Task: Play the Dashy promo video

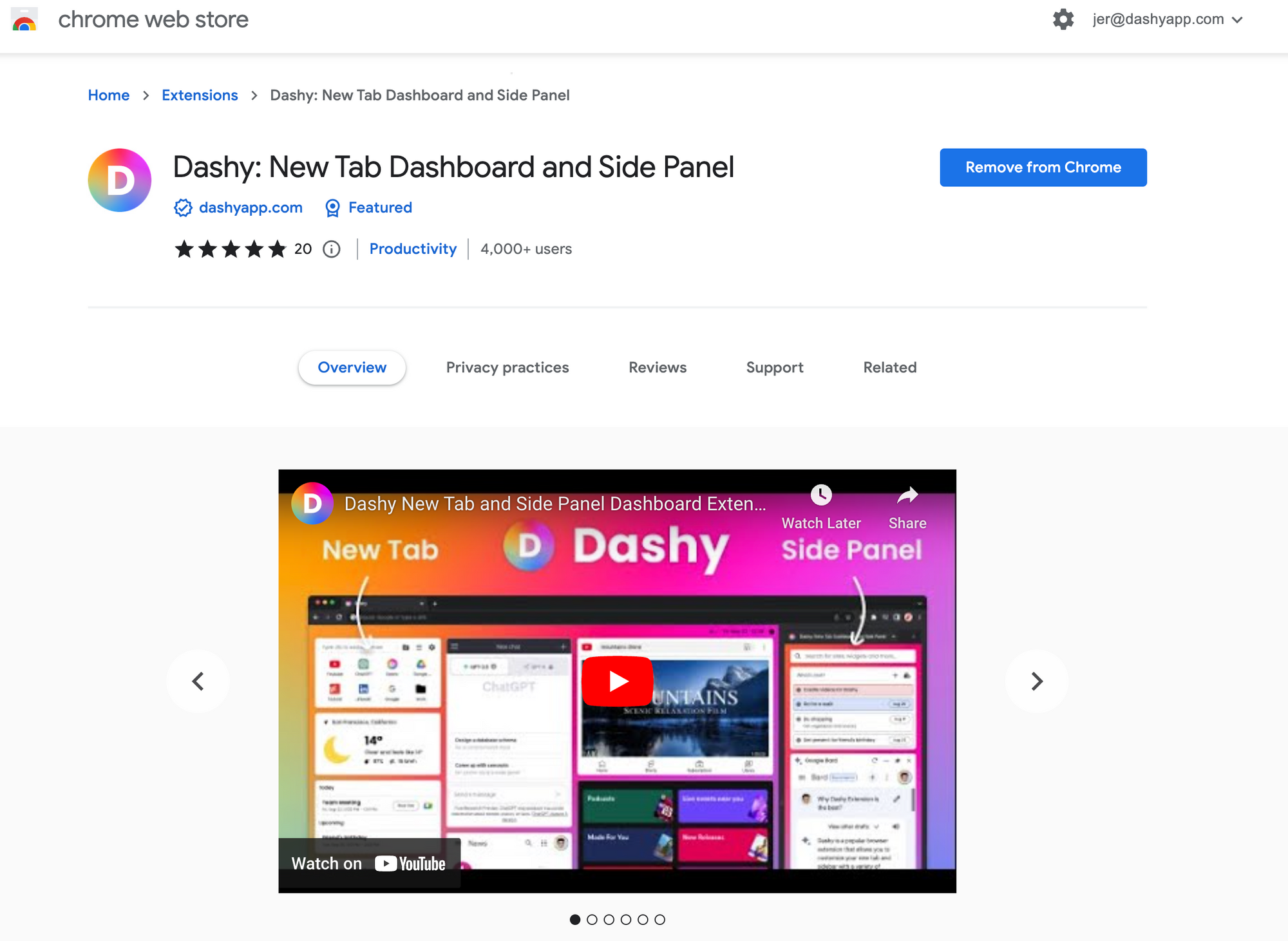Action: pos(618,680)
